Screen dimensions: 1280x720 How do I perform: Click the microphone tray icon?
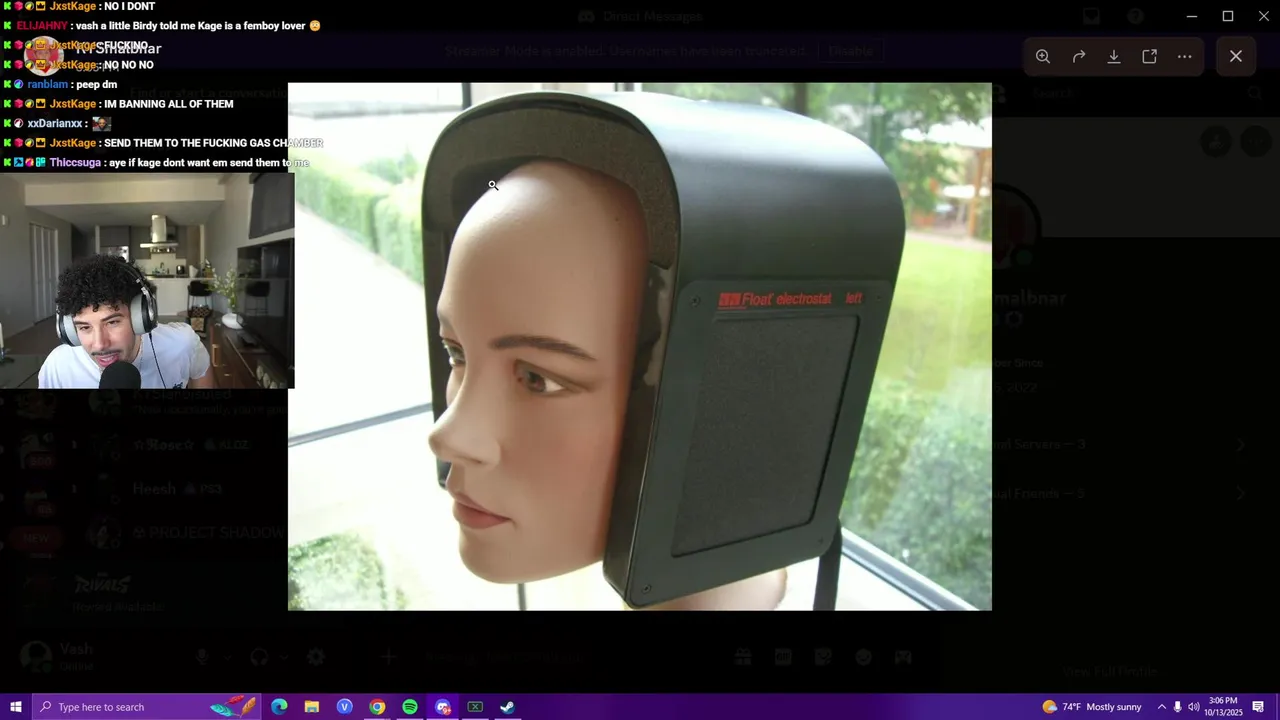(x=1177, y=707)
